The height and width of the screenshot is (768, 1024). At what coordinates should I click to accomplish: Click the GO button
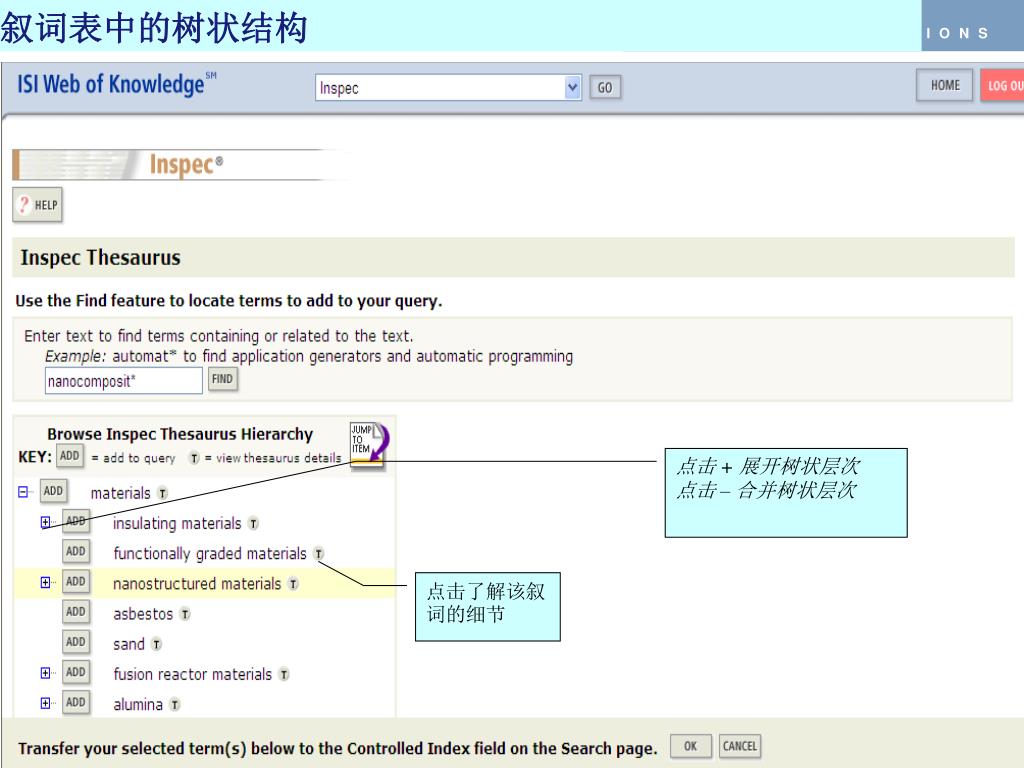[x=605, y=88]
